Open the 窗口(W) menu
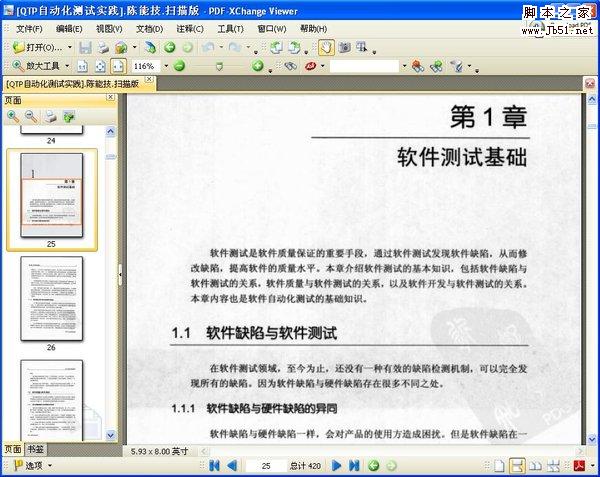600x477 pixels. pos(272,29)
